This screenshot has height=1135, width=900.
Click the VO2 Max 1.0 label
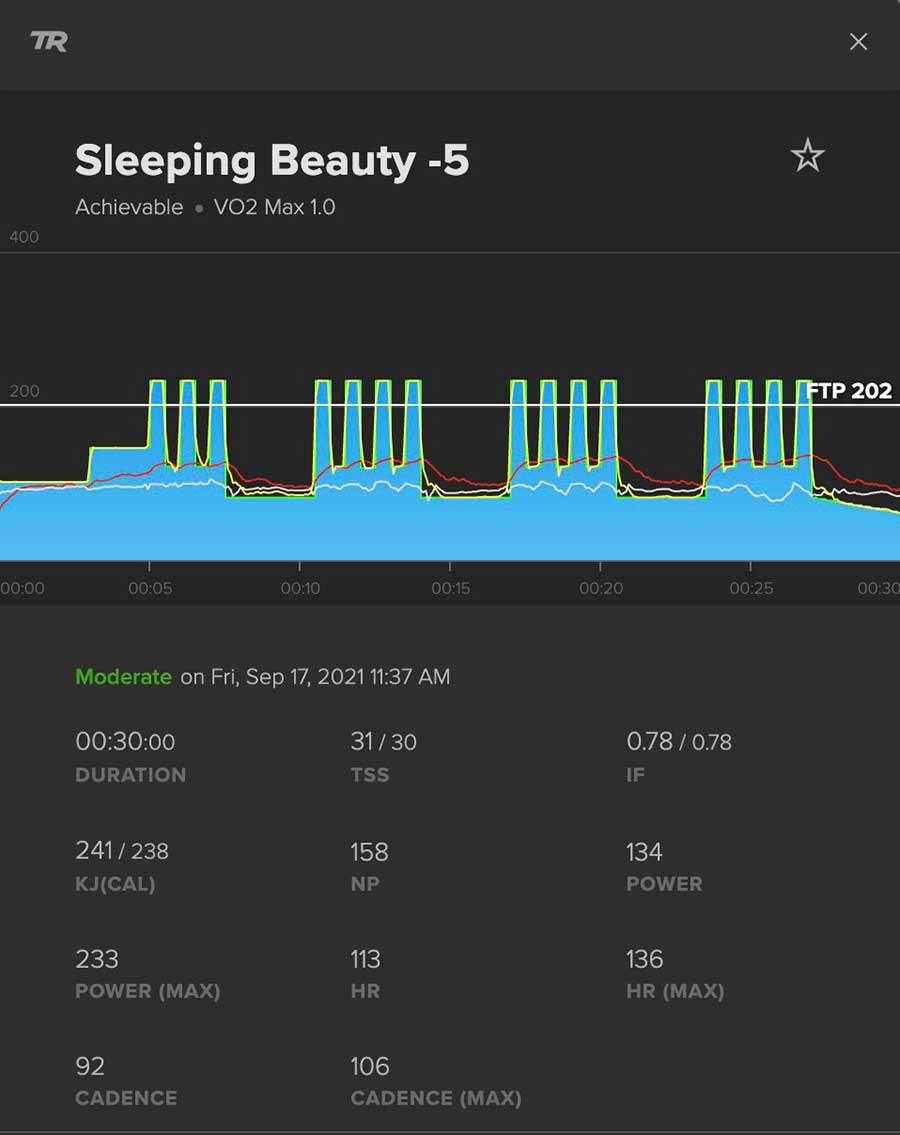coord(274,207)
